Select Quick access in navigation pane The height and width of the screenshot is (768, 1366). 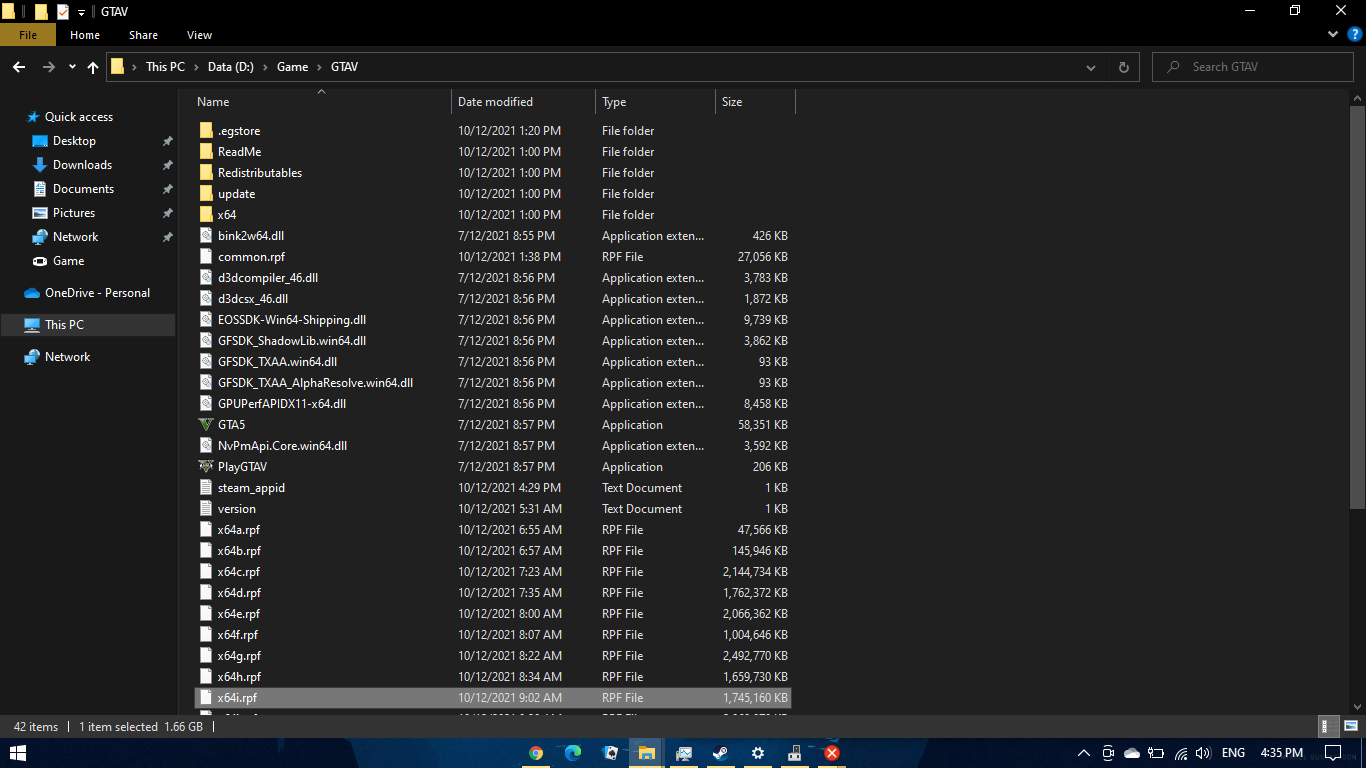(78, 117)
